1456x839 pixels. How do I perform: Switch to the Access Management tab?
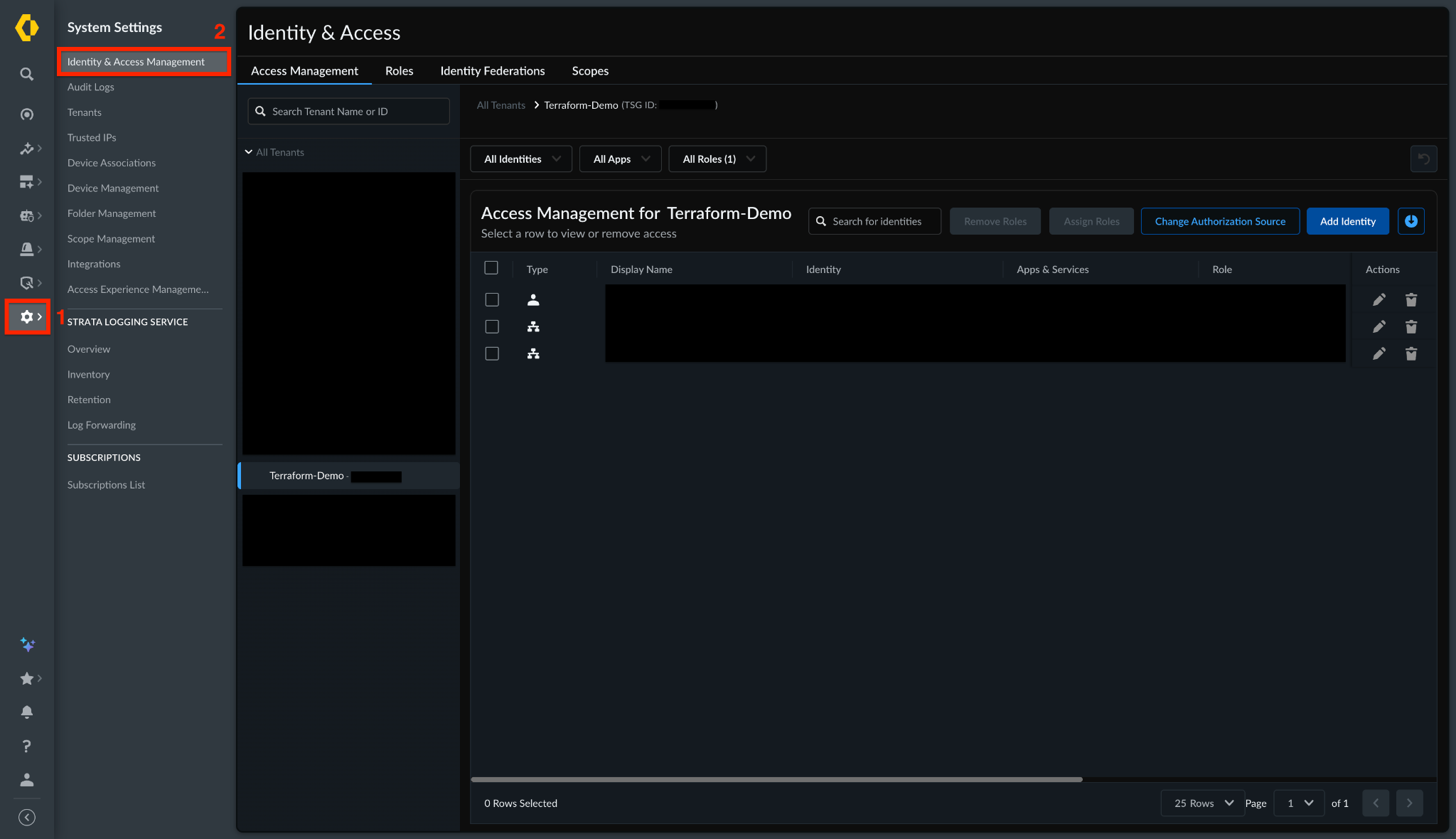click(304, 71)
